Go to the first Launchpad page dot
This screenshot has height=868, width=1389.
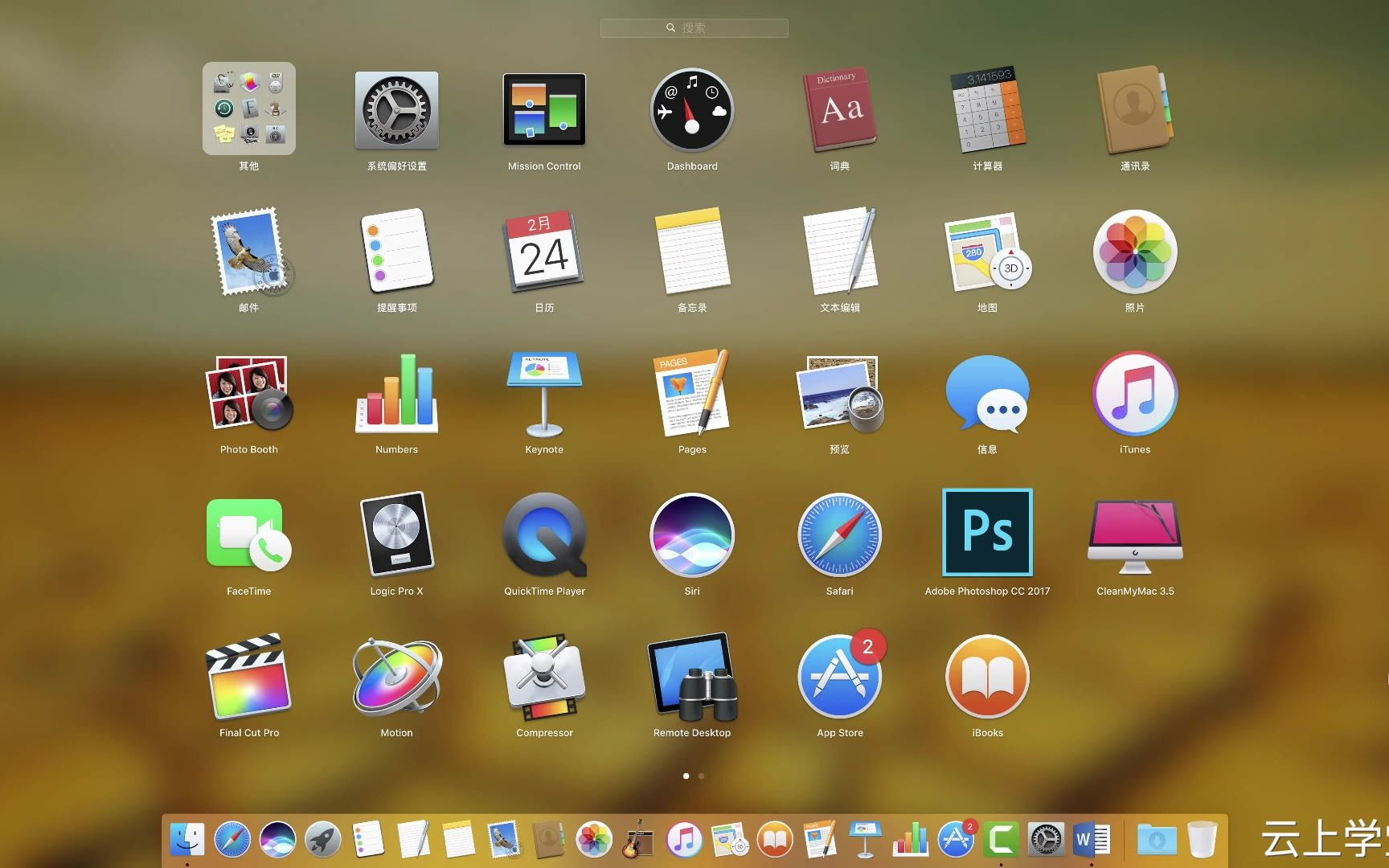coord(686,776)
